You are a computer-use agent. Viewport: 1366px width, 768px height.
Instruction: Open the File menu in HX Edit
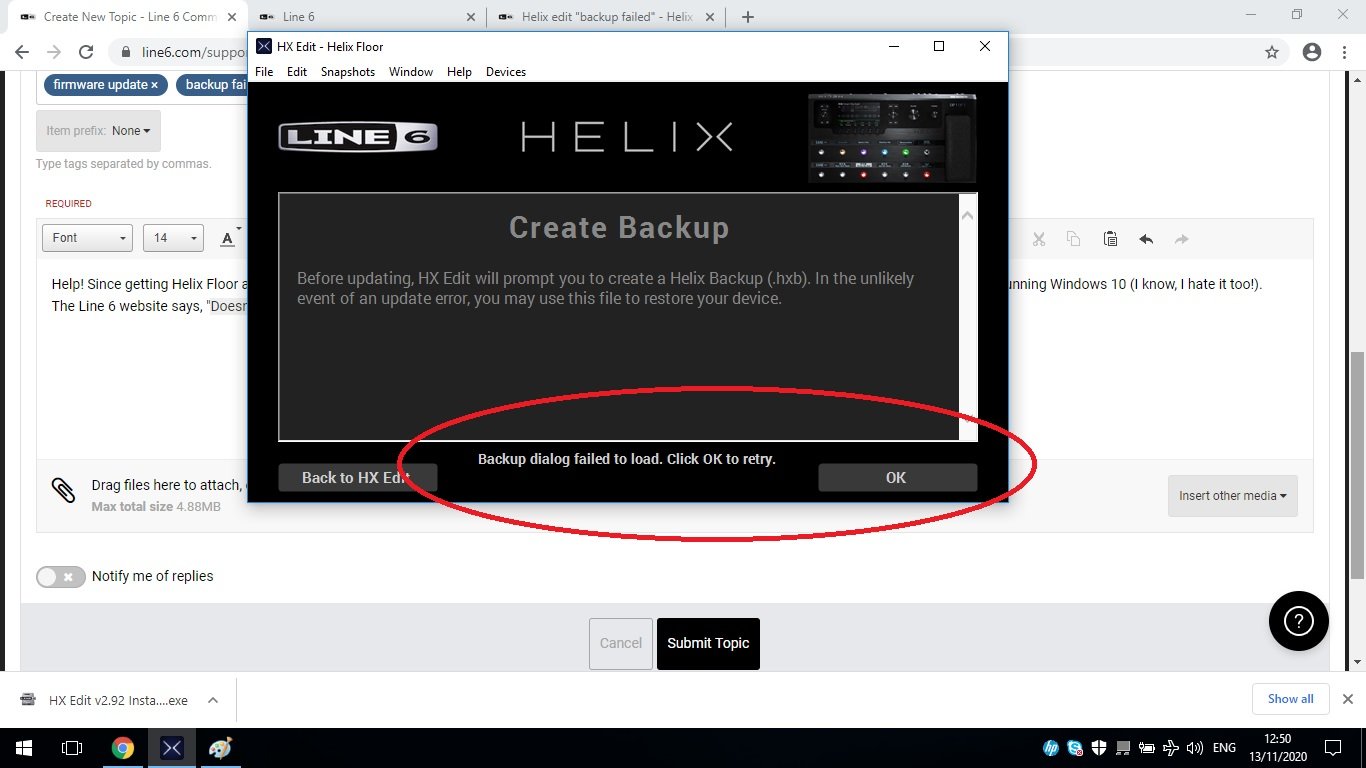264,72
